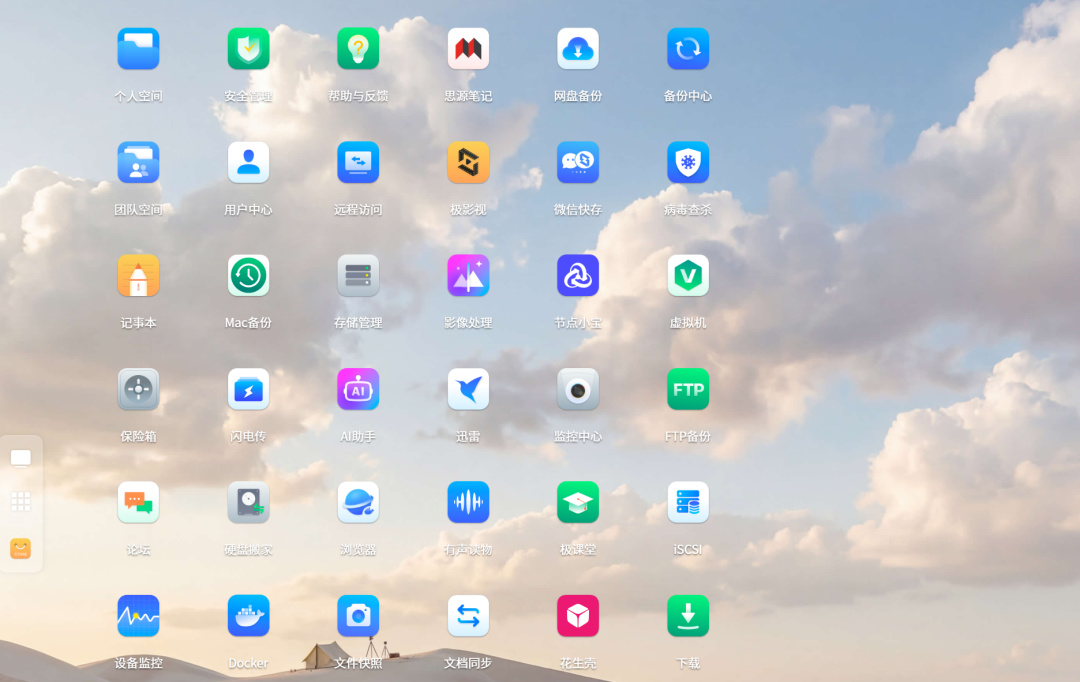Open the 极课堂 classroom app
Viewport: 1080px width, 682px height.
[578, 502]
